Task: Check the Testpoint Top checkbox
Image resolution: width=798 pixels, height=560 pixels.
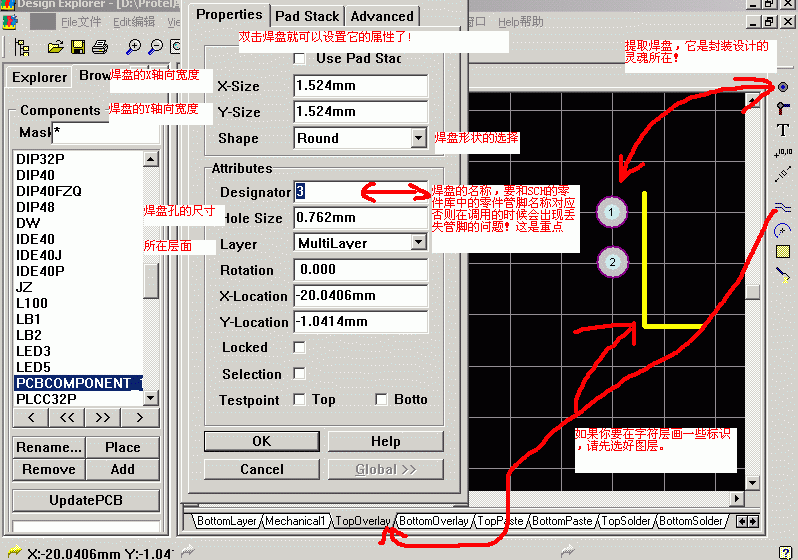Action: (299, 399)
